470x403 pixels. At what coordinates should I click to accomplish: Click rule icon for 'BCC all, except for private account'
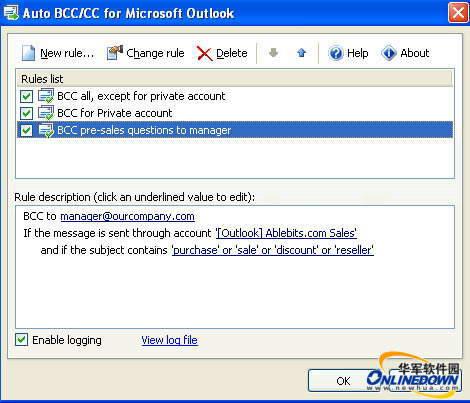point(46,96)
